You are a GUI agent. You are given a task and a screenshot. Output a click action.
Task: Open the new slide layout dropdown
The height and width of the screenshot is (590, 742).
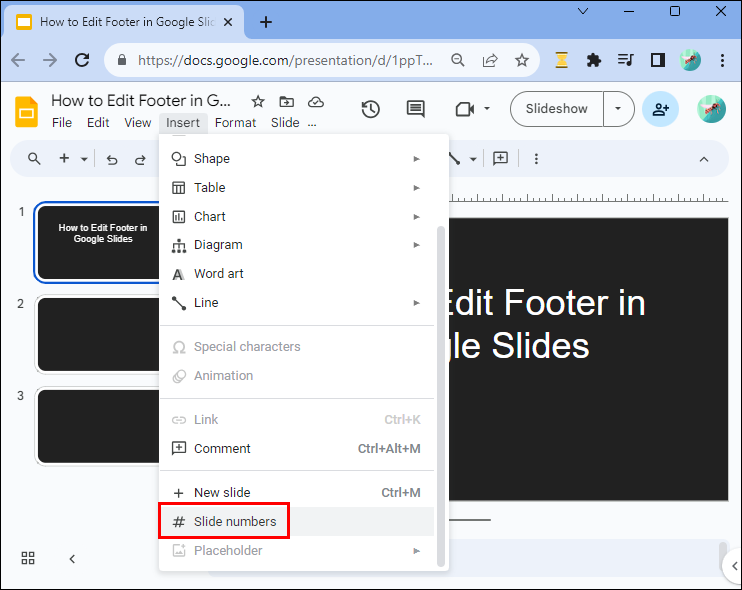point(85,159)
